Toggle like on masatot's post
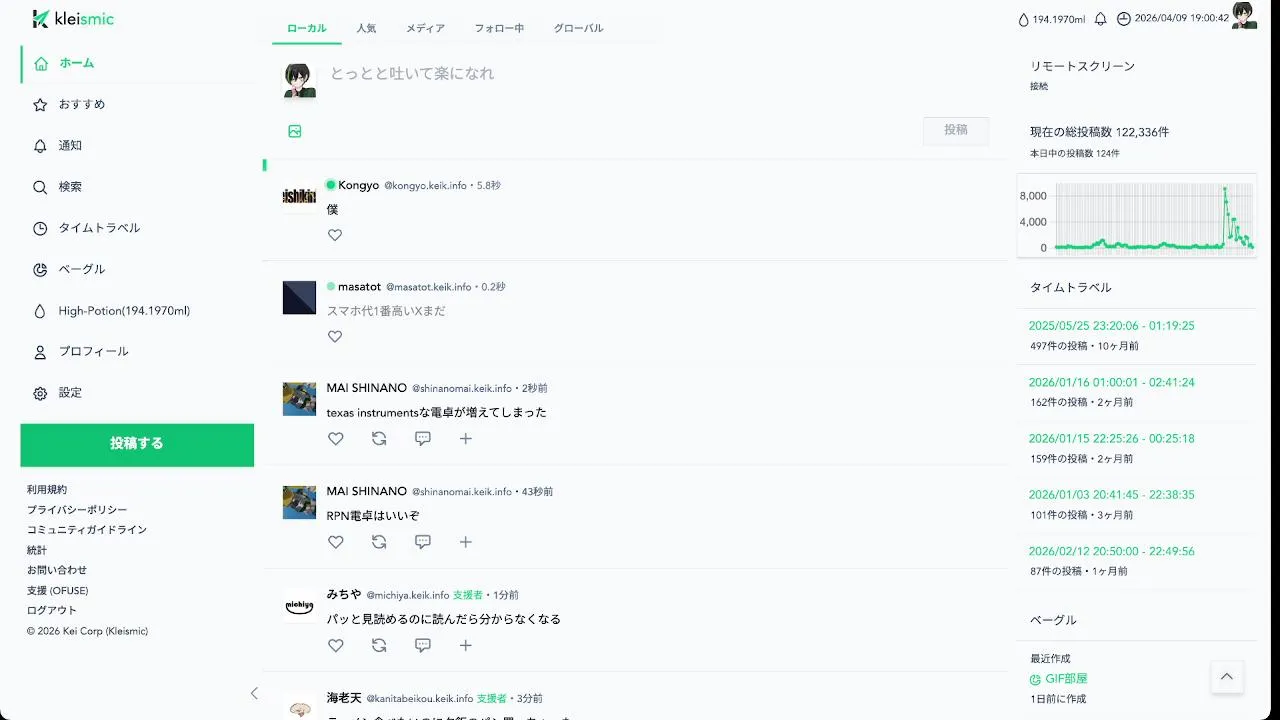The width and height of the screenshot is (1280, 720). [x=335, y=337]
